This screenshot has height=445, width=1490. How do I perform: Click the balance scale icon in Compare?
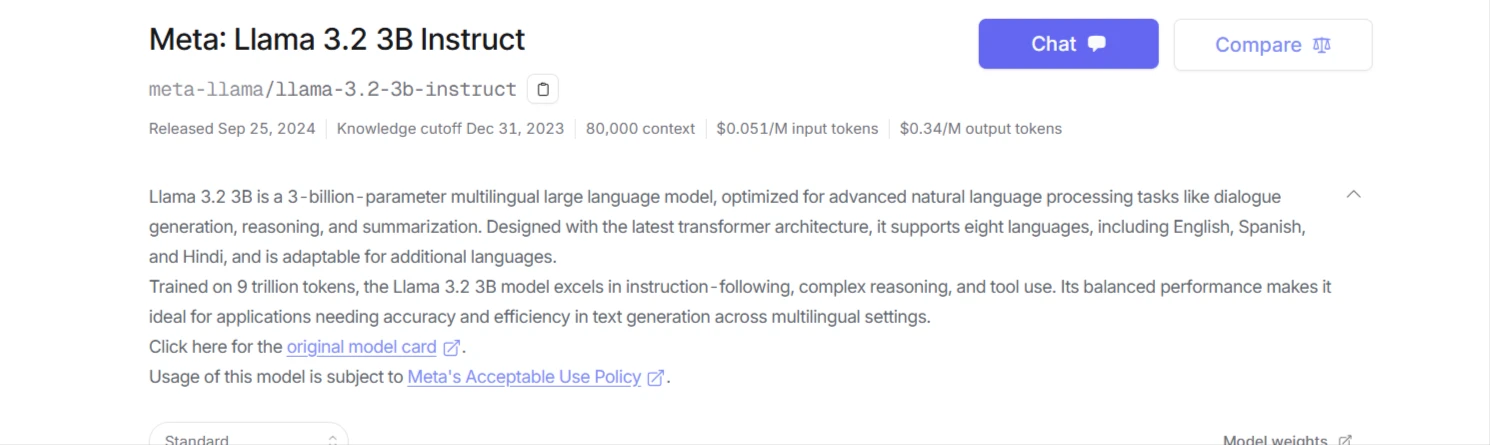[x=1322, y=45]
